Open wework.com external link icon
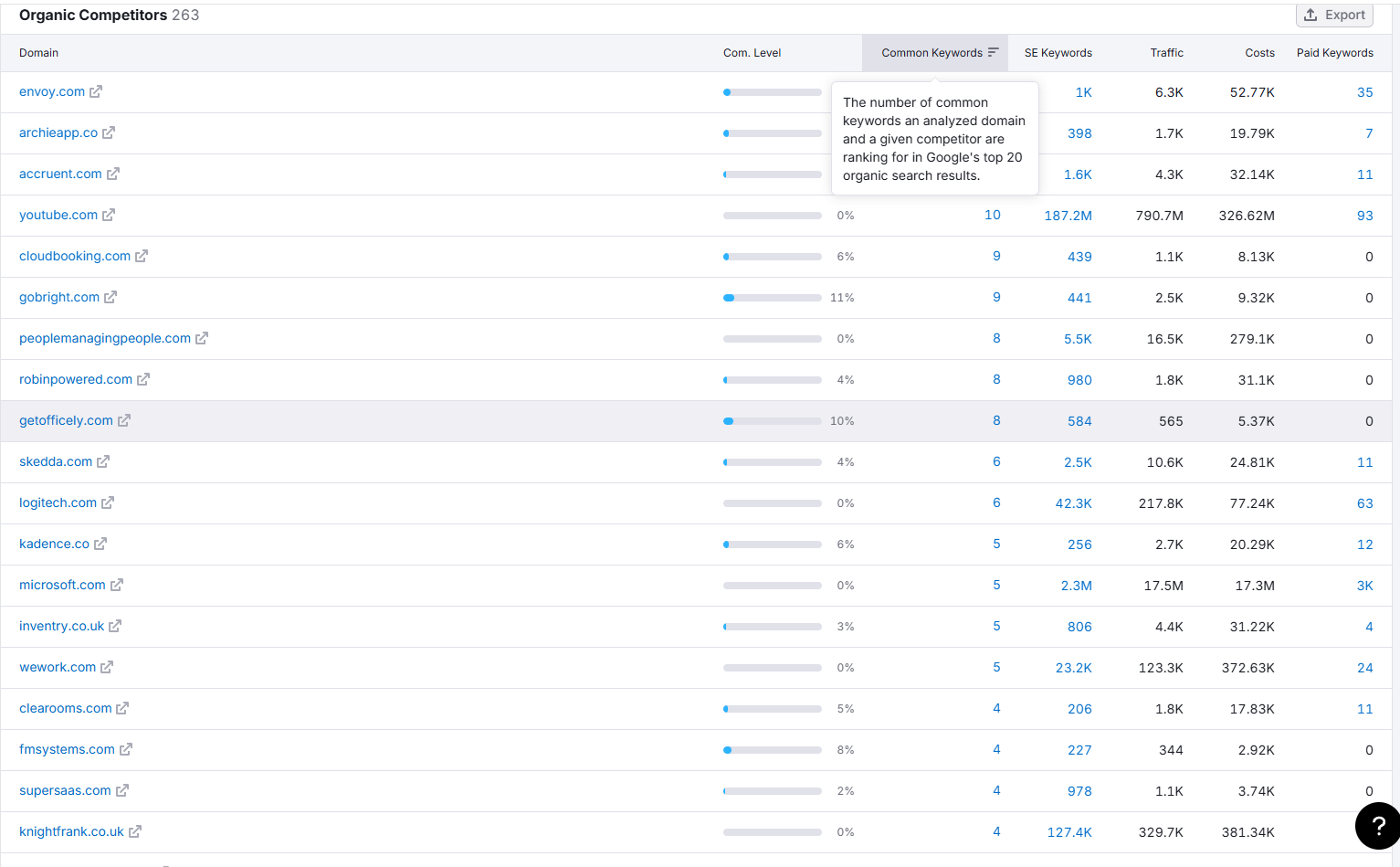Viewport: 1400px width, 867px height. point(107,667)
